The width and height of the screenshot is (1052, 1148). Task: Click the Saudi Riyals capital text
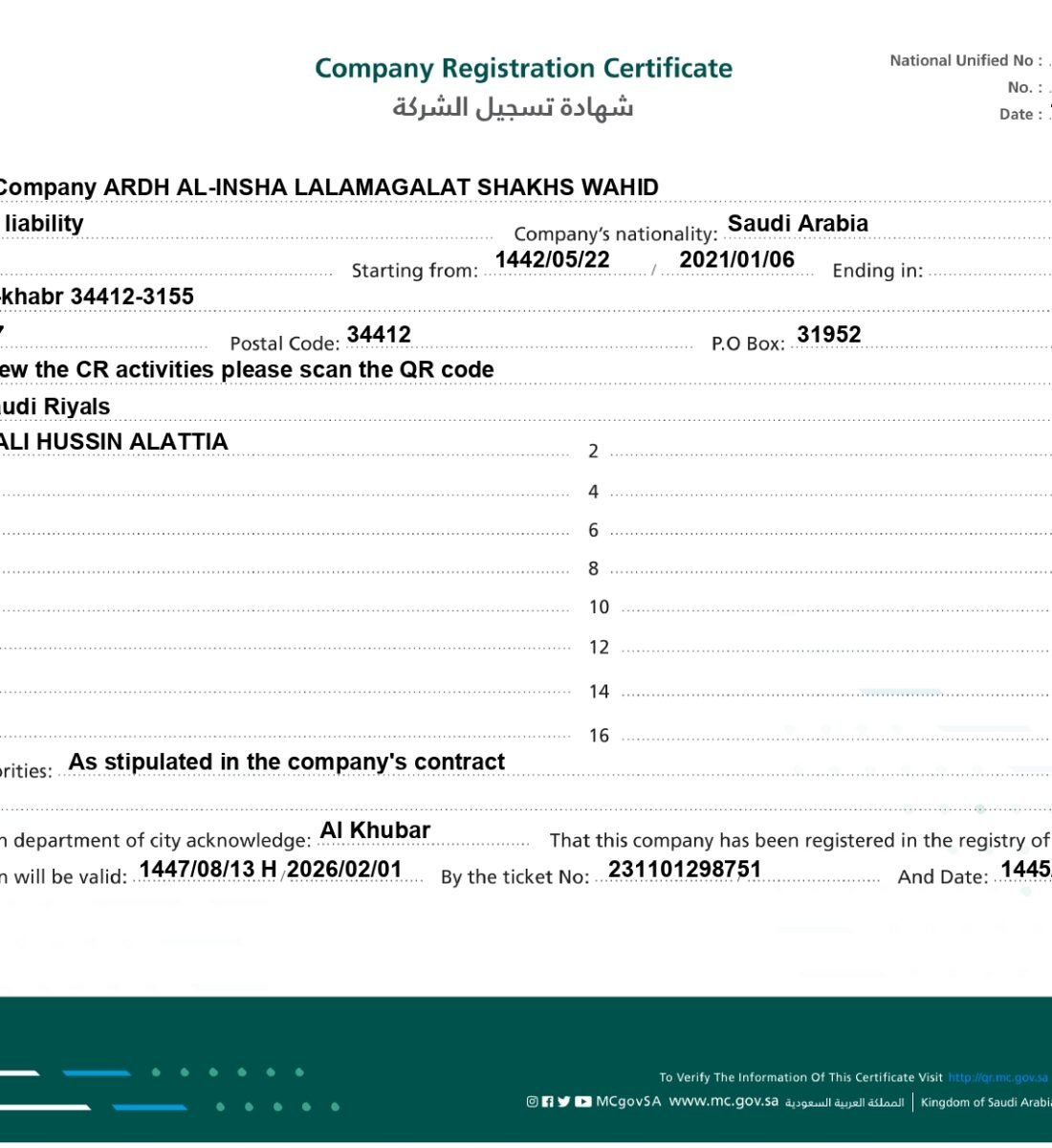(55, 407)
